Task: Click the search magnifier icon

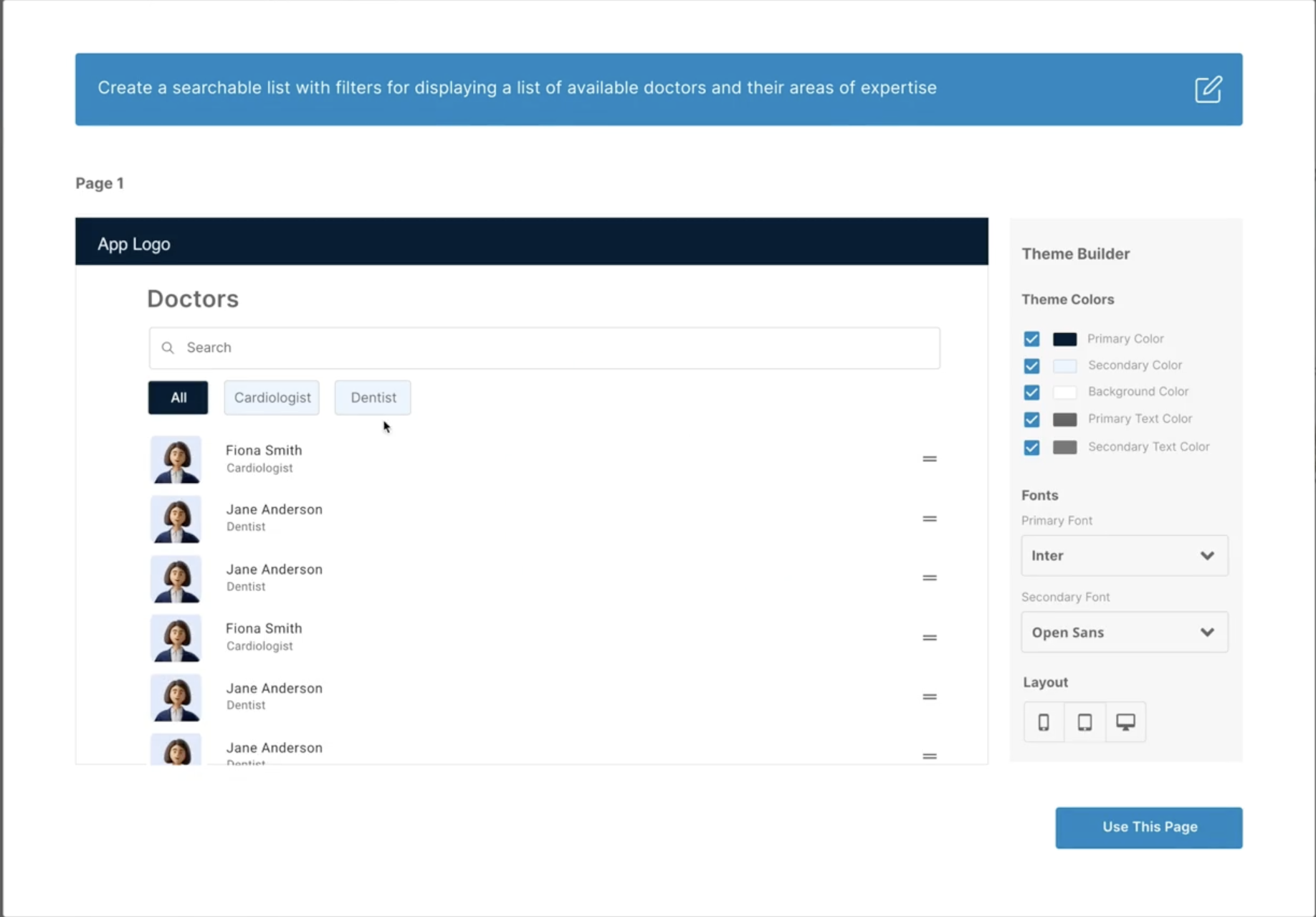Action: coord(168,348)
